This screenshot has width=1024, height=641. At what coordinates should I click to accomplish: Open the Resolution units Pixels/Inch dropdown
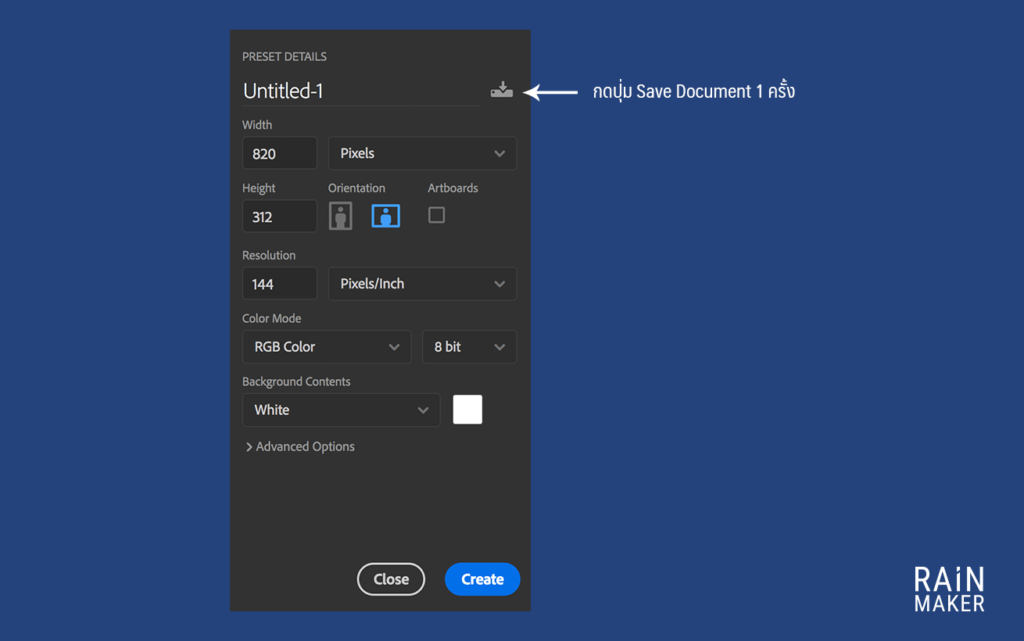click(x=422, y=284)
